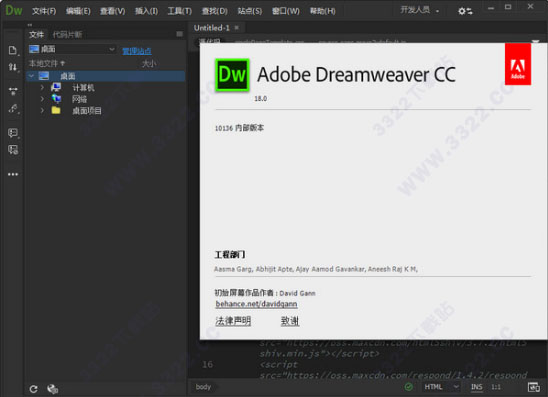Click the Dw logo in About dialog

[232, 75]
